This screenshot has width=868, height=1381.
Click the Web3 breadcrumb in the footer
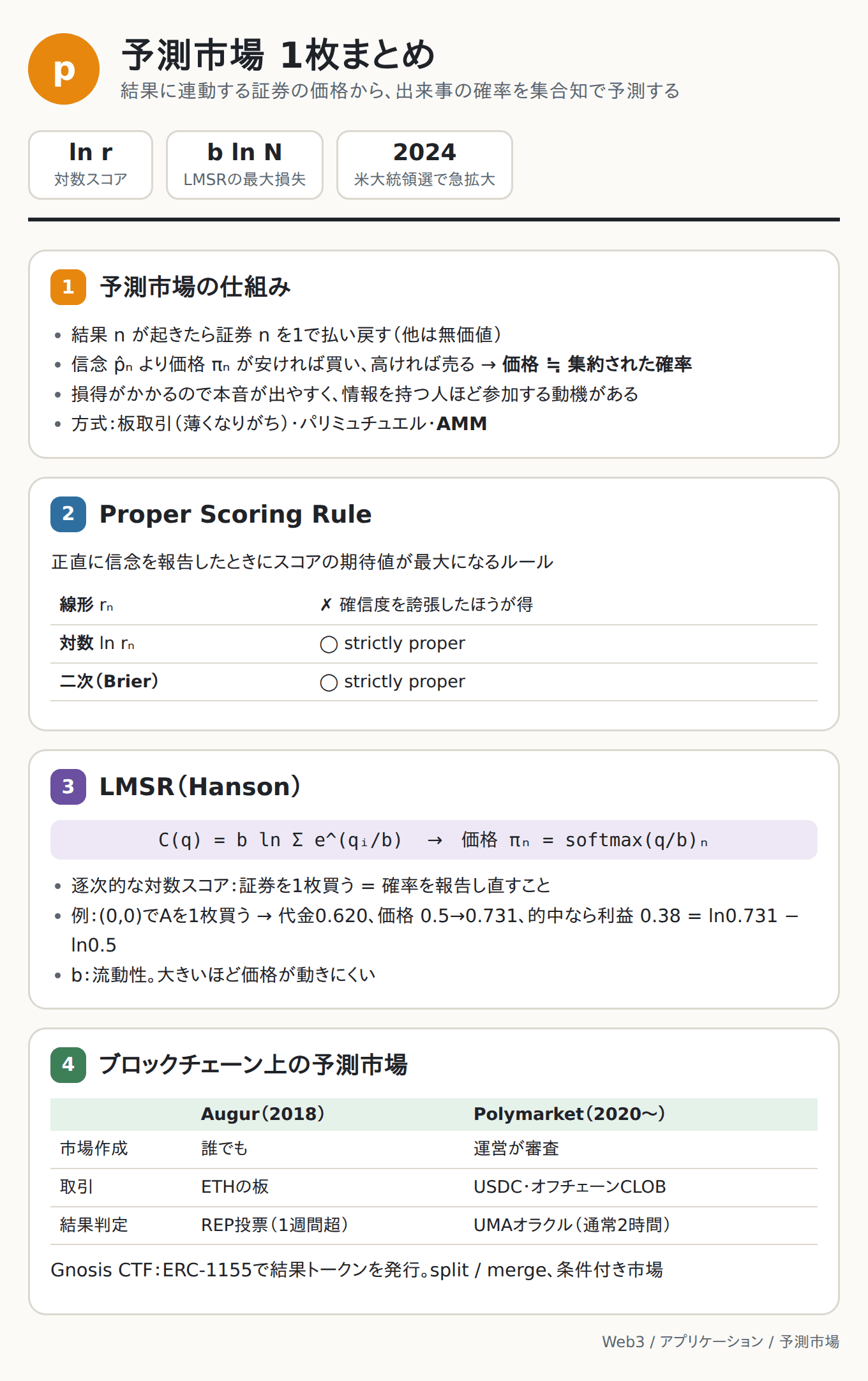pos(623,1341)
